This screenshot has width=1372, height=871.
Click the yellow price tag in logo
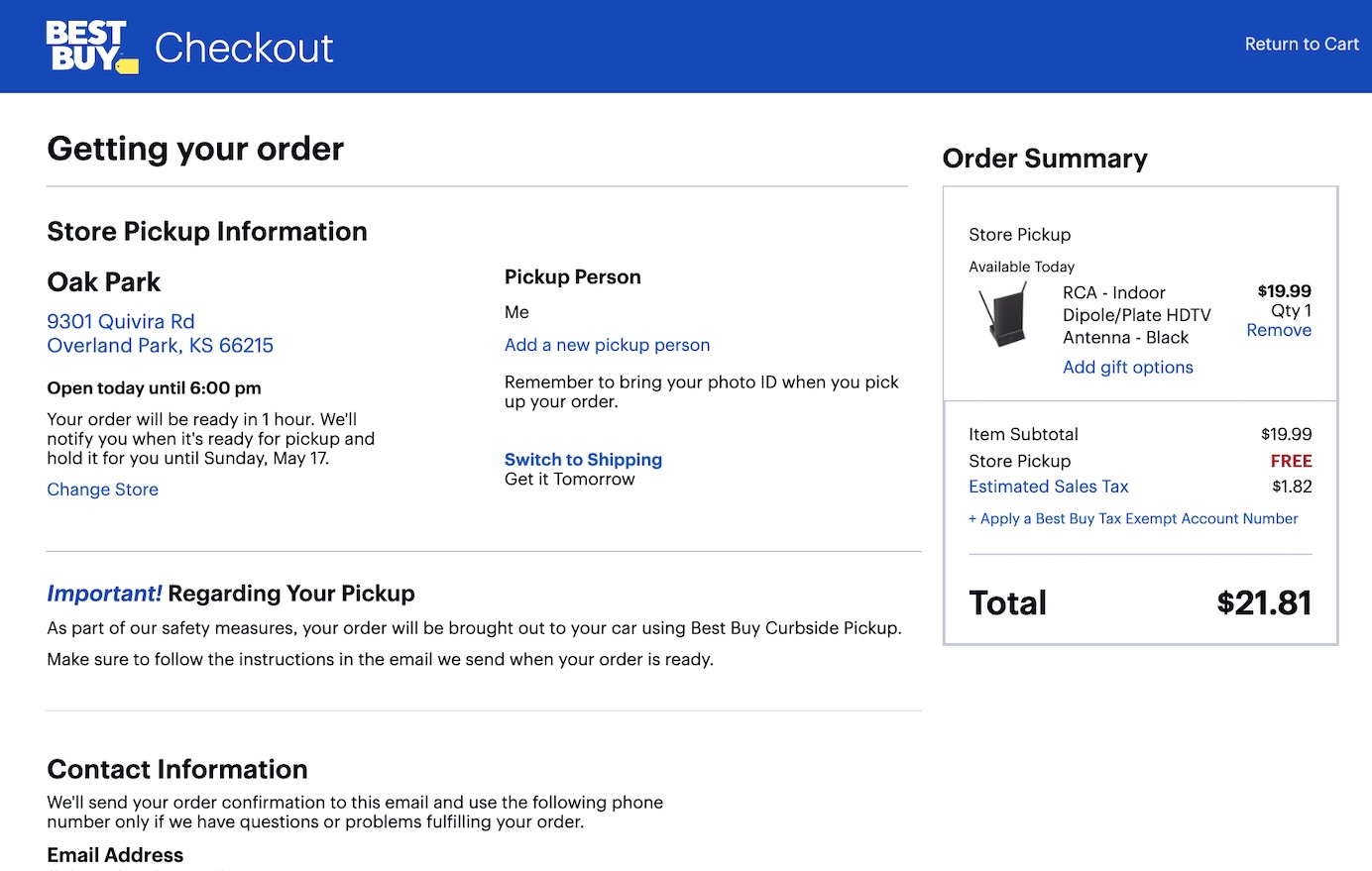click(x=128, y=66)
